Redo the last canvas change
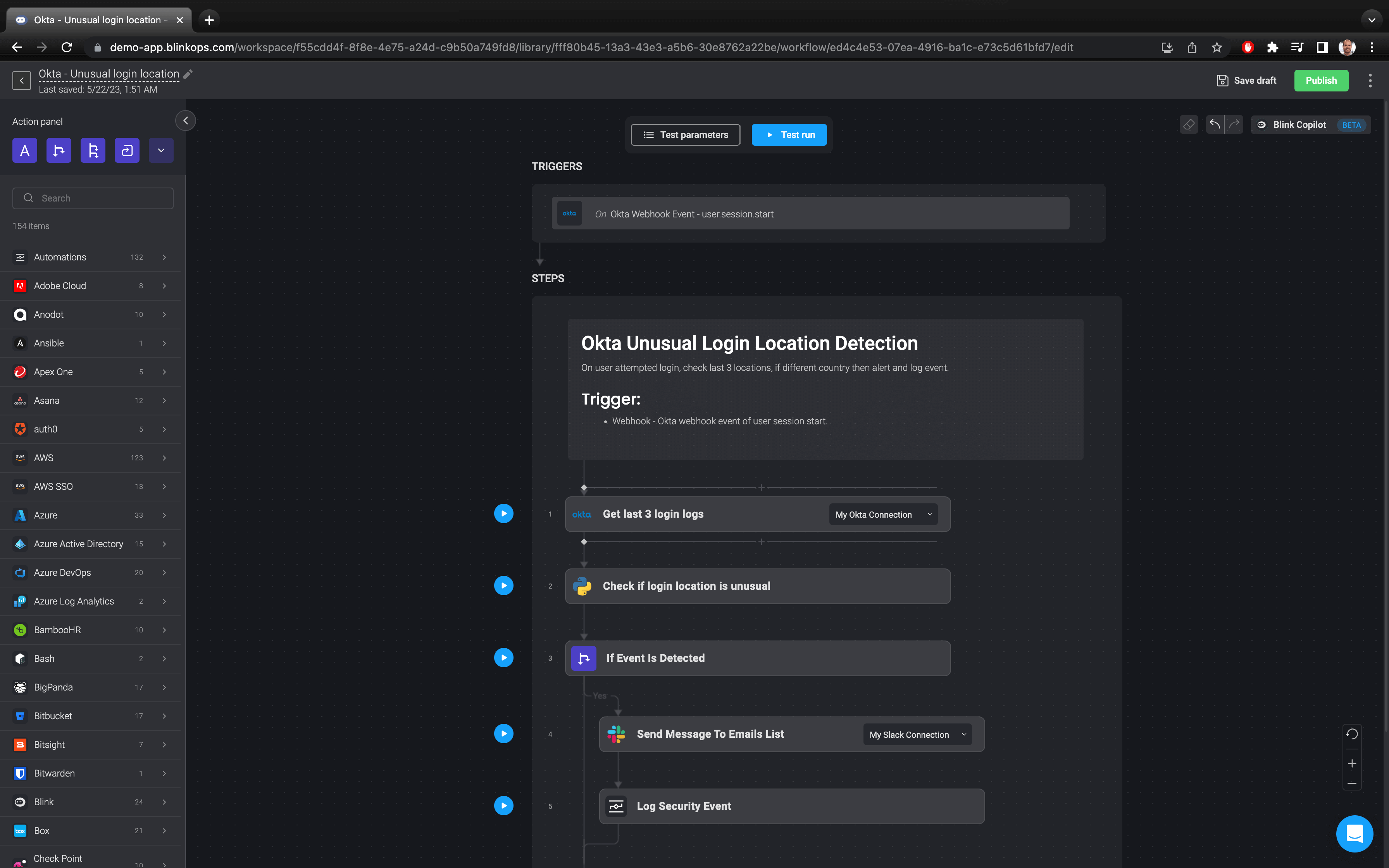 click(x=1234, y=124)
